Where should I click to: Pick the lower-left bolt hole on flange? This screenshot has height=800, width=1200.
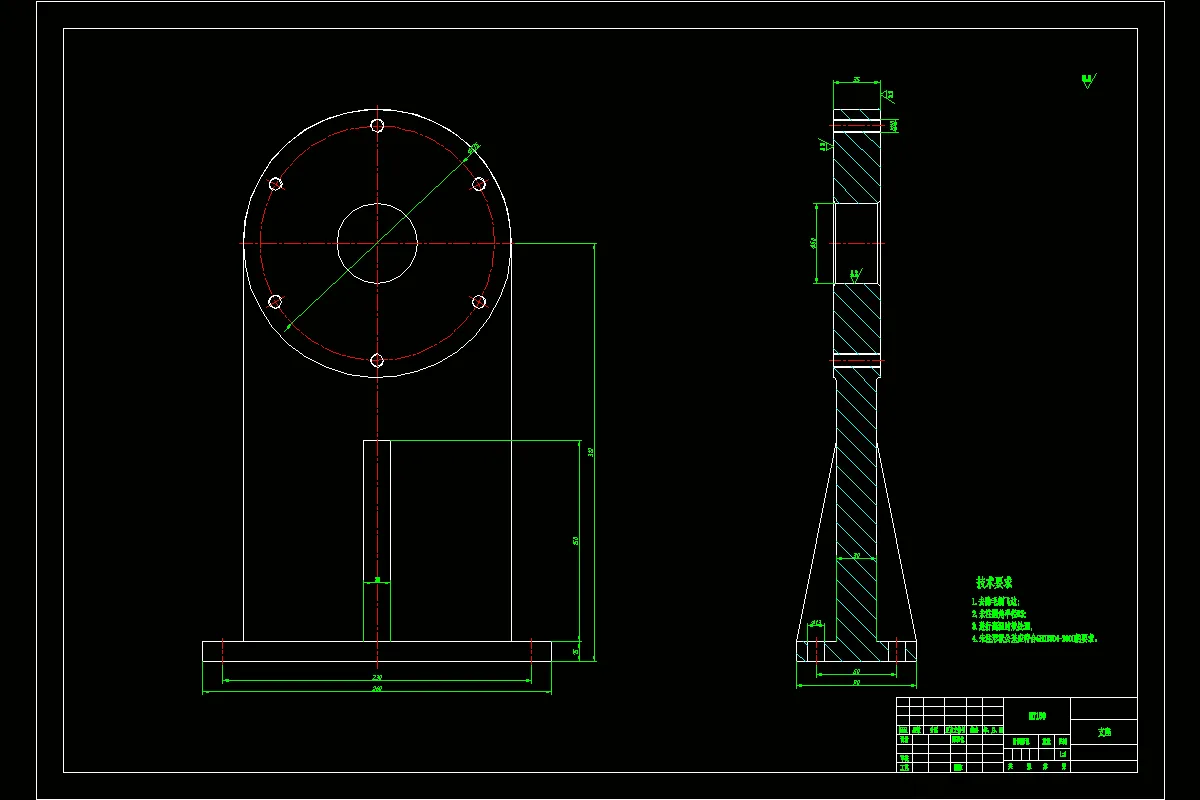(276, 301)
